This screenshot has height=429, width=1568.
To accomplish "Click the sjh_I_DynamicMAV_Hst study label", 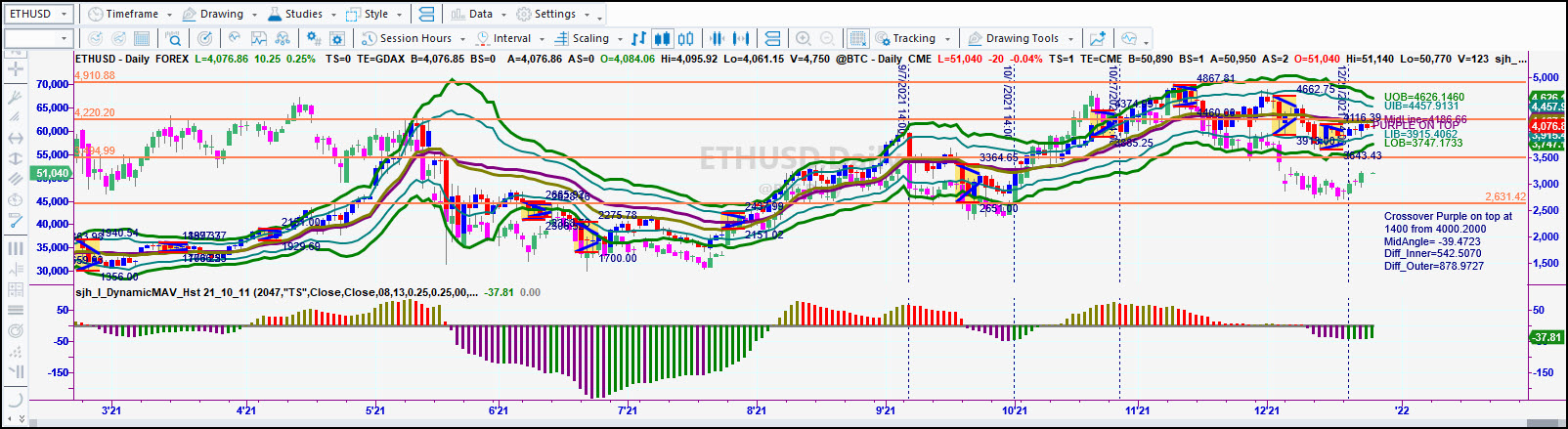I will coord(277,292).
